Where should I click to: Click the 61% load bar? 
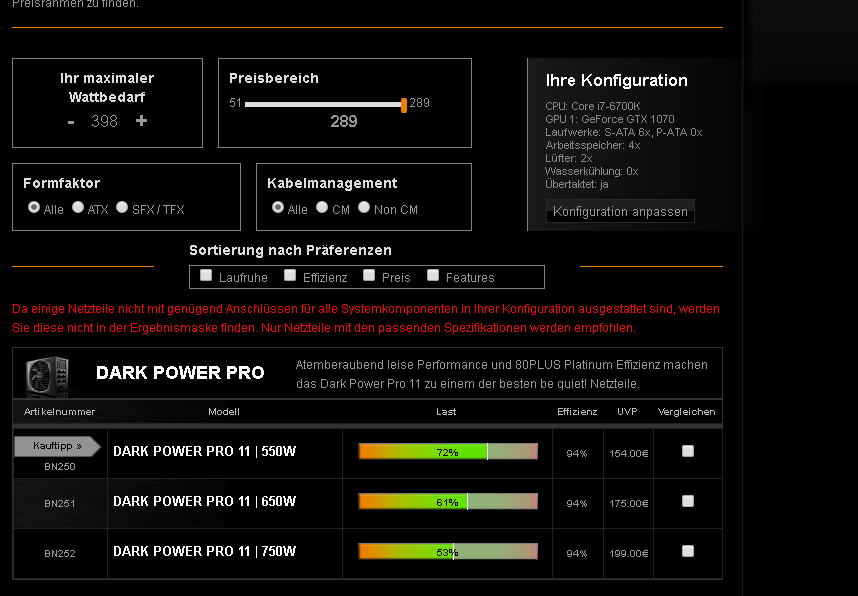448,501
